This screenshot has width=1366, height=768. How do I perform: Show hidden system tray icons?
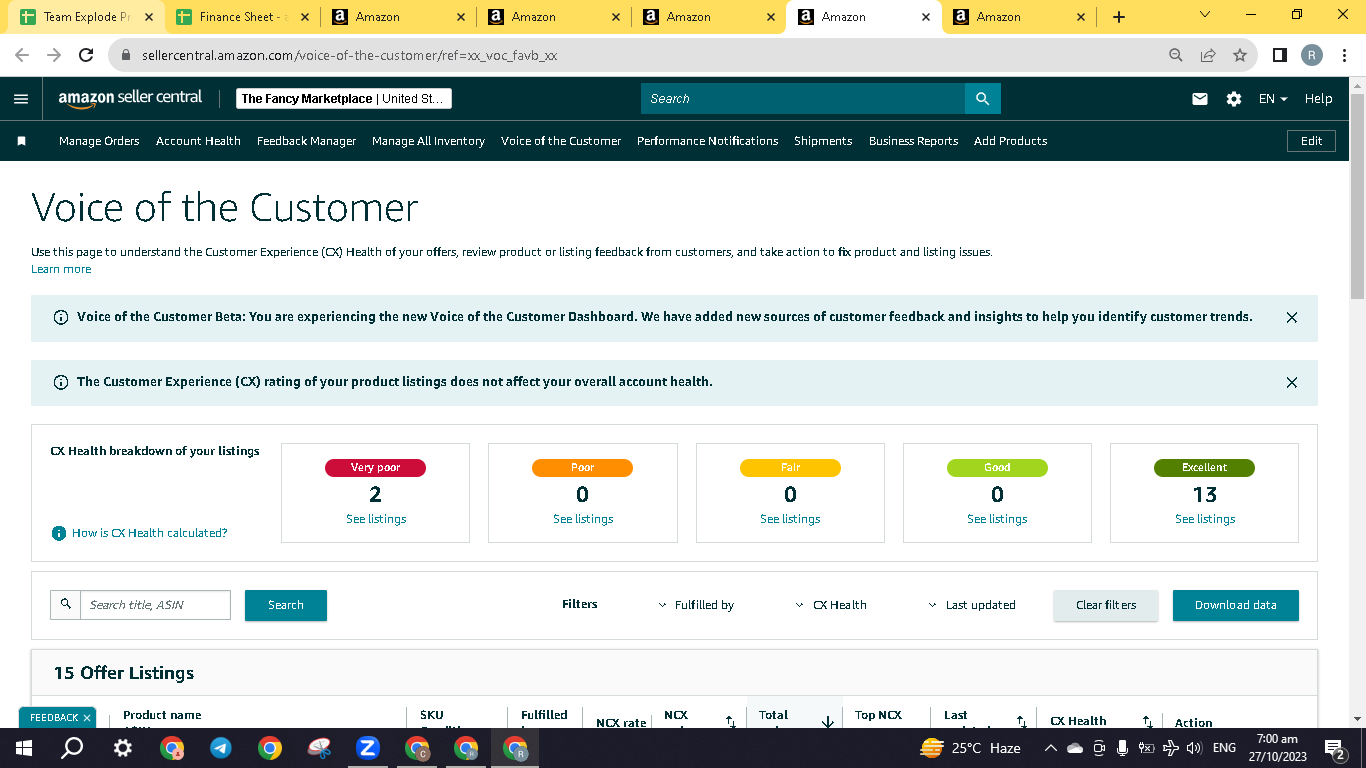click(x=1050, y=748)
